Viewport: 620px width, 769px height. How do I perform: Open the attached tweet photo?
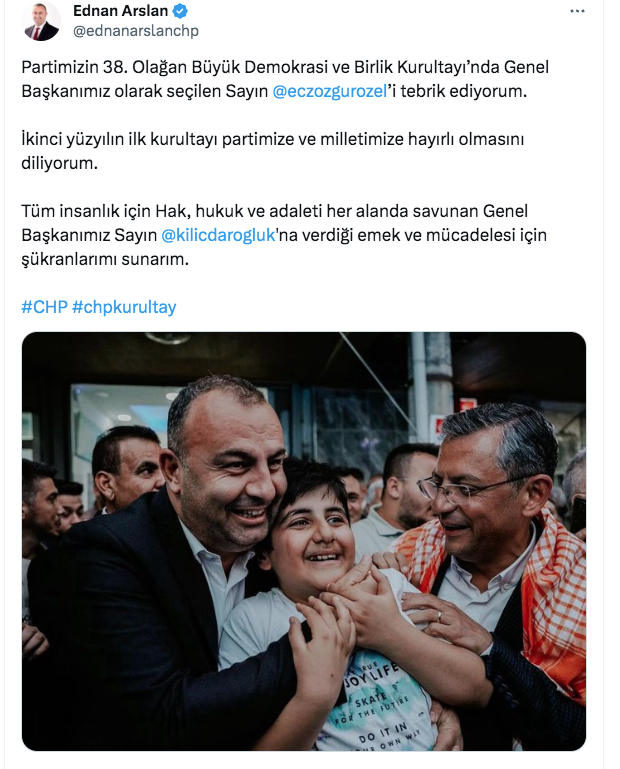click(x=304, y=541)
